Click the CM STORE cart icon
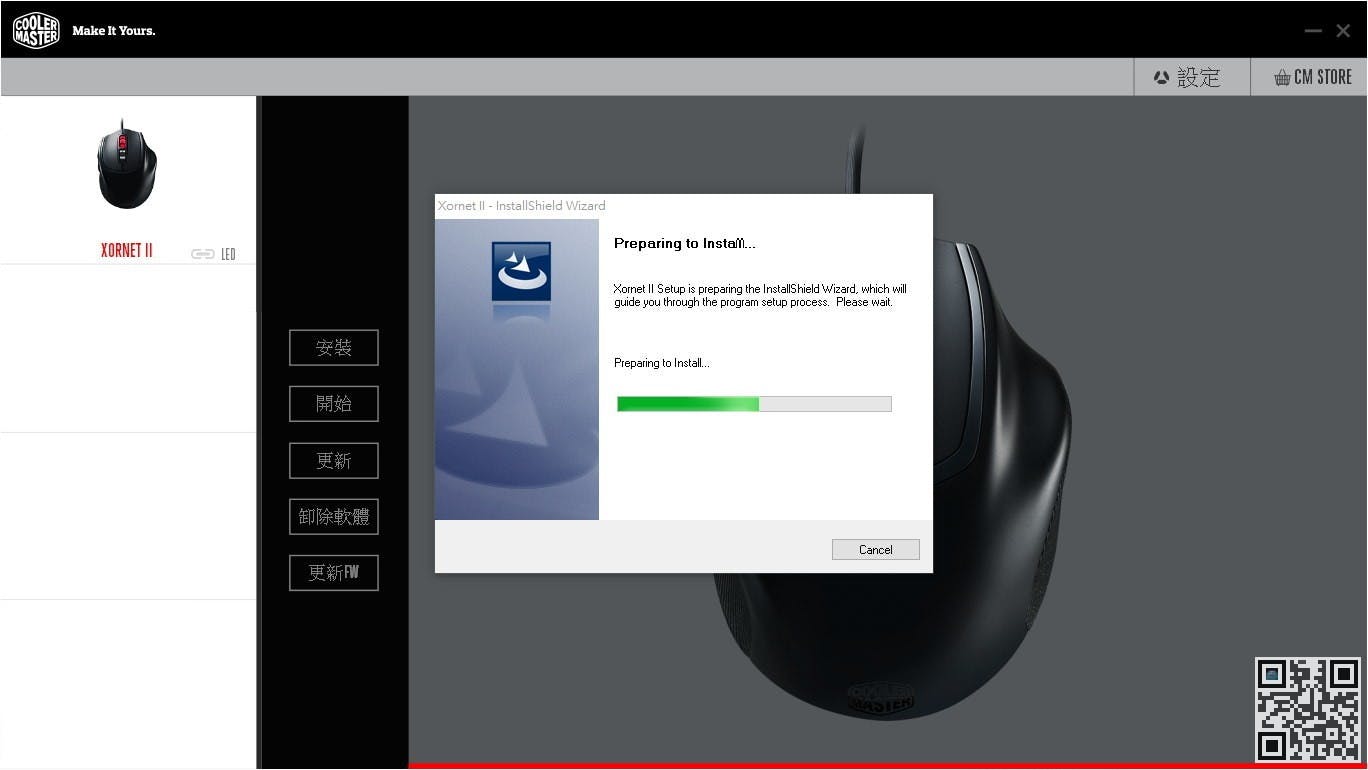Viewport: 1368px width, 770px height. pyautogui.click(x=1281, y=76)
